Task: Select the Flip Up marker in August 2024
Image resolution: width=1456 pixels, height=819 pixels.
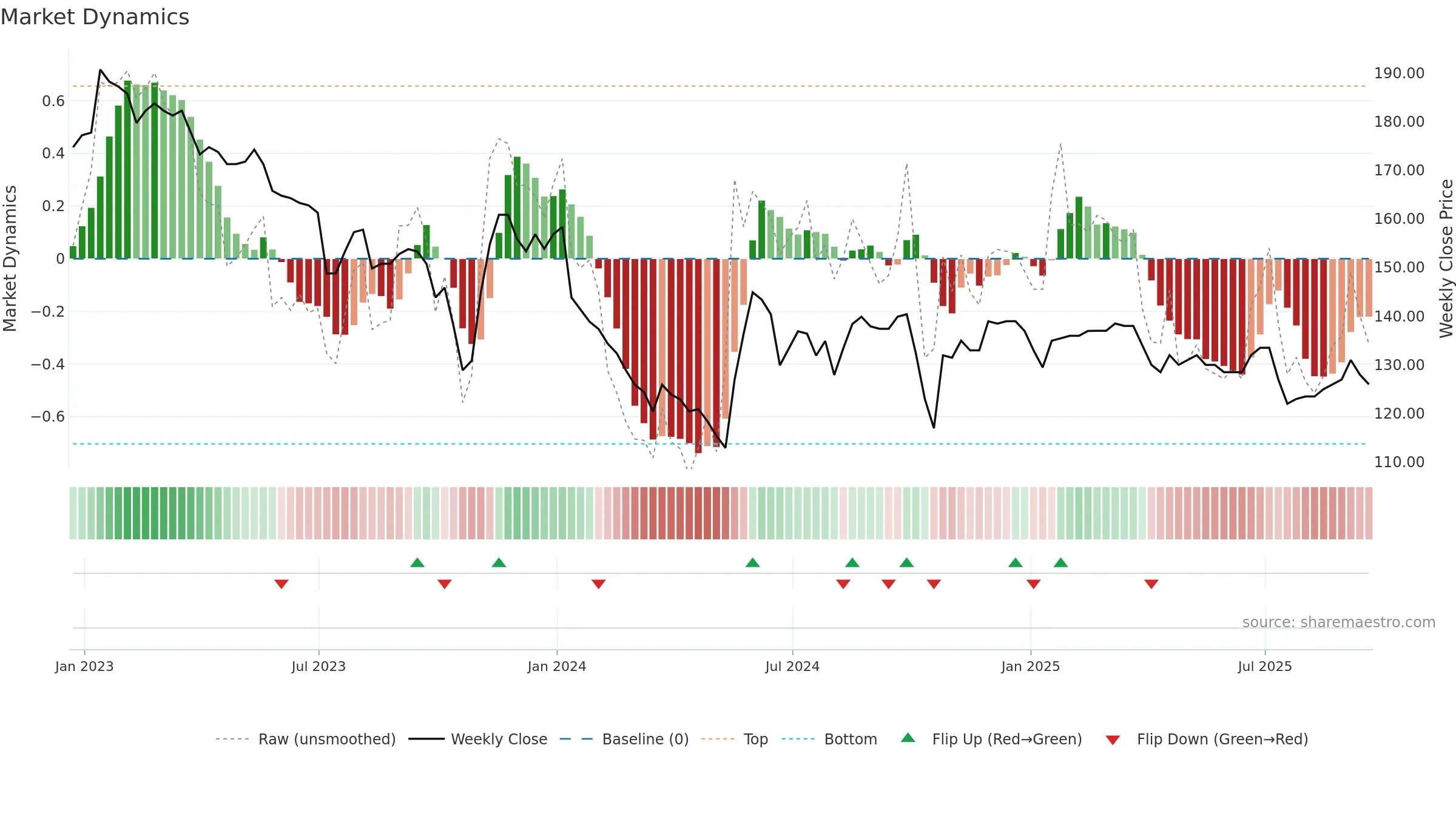Action: [852, 562]
